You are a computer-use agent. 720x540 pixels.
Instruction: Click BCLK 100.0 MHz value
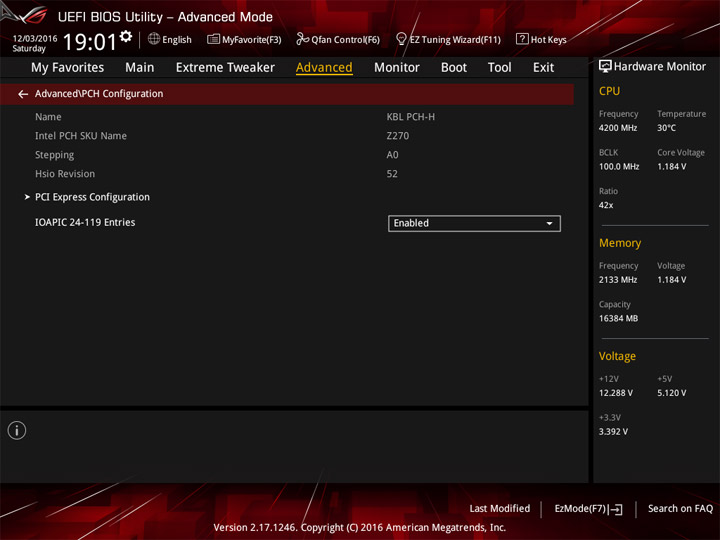pyautogui.click(x=619, y=167)
